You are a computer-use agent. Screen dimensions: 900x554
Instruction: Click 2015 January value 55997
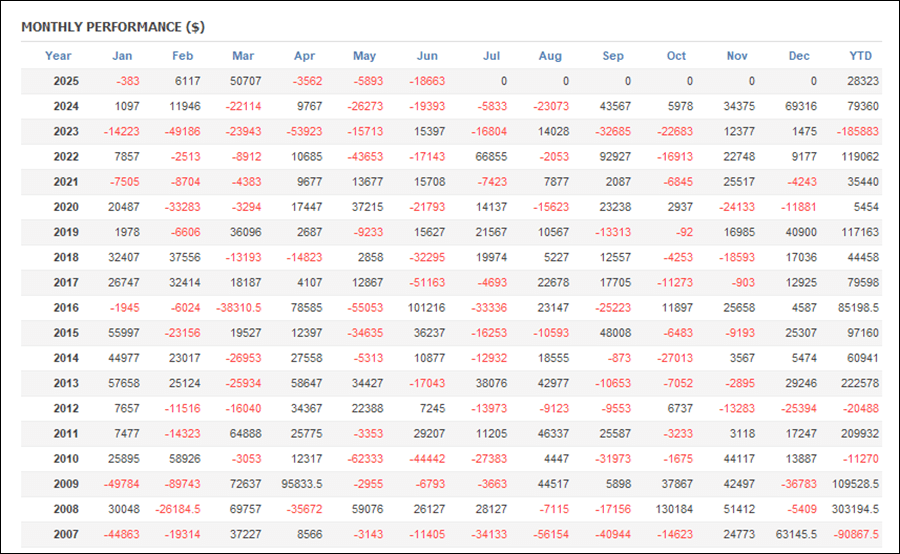123,333
